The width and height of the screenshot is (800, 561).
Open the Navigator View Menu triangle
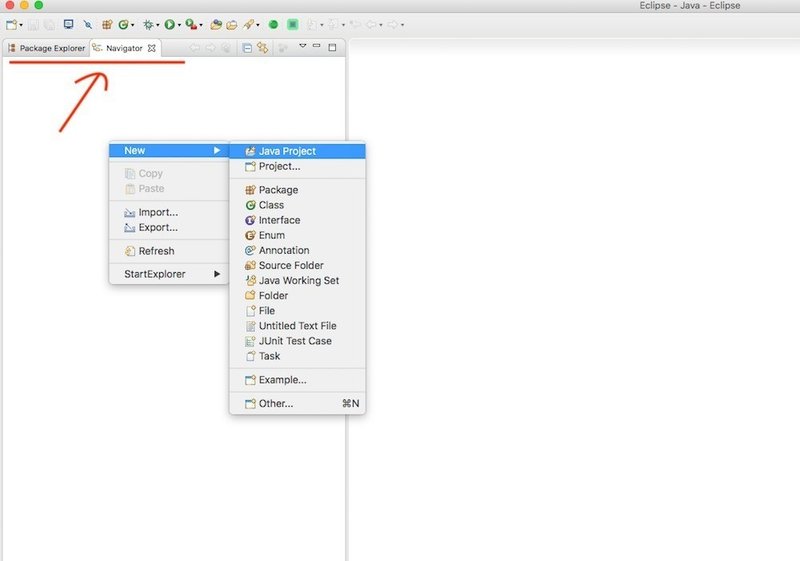[x=303, y=46]
